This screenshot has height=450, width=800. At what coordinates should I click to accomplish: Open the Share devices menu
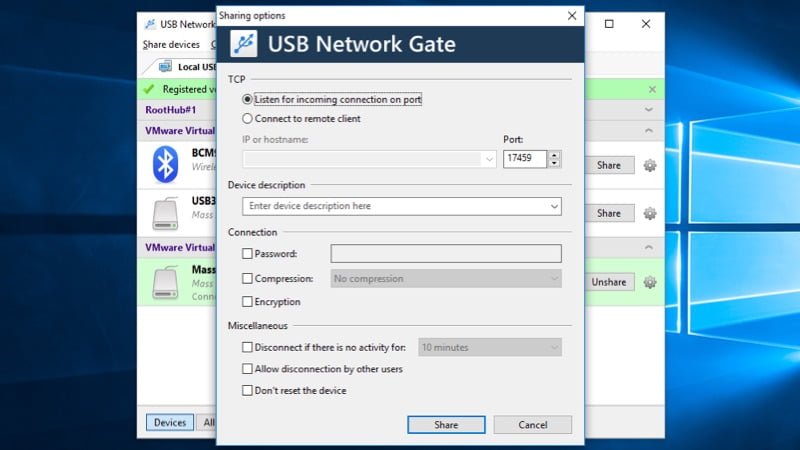171,44
